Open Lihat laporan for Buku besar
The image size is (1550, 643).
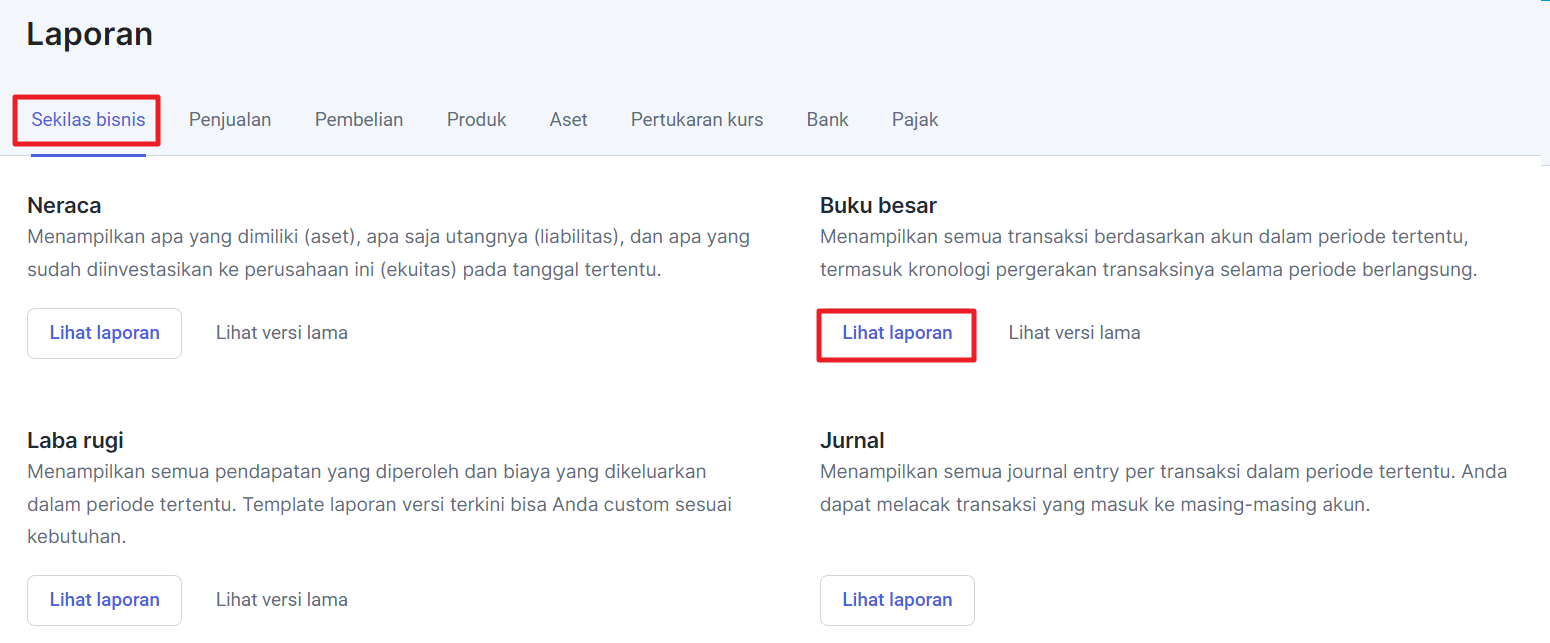click(x=897, y=333)
